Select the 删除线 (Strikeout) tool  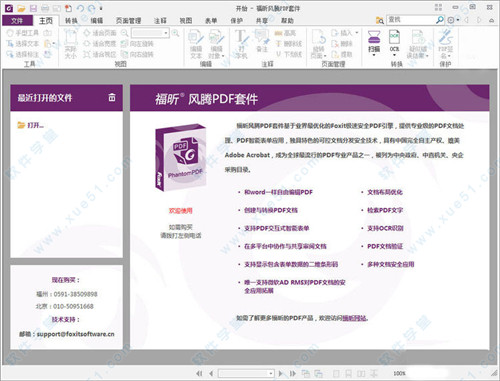pyautogui.click(x=289, y=44)
